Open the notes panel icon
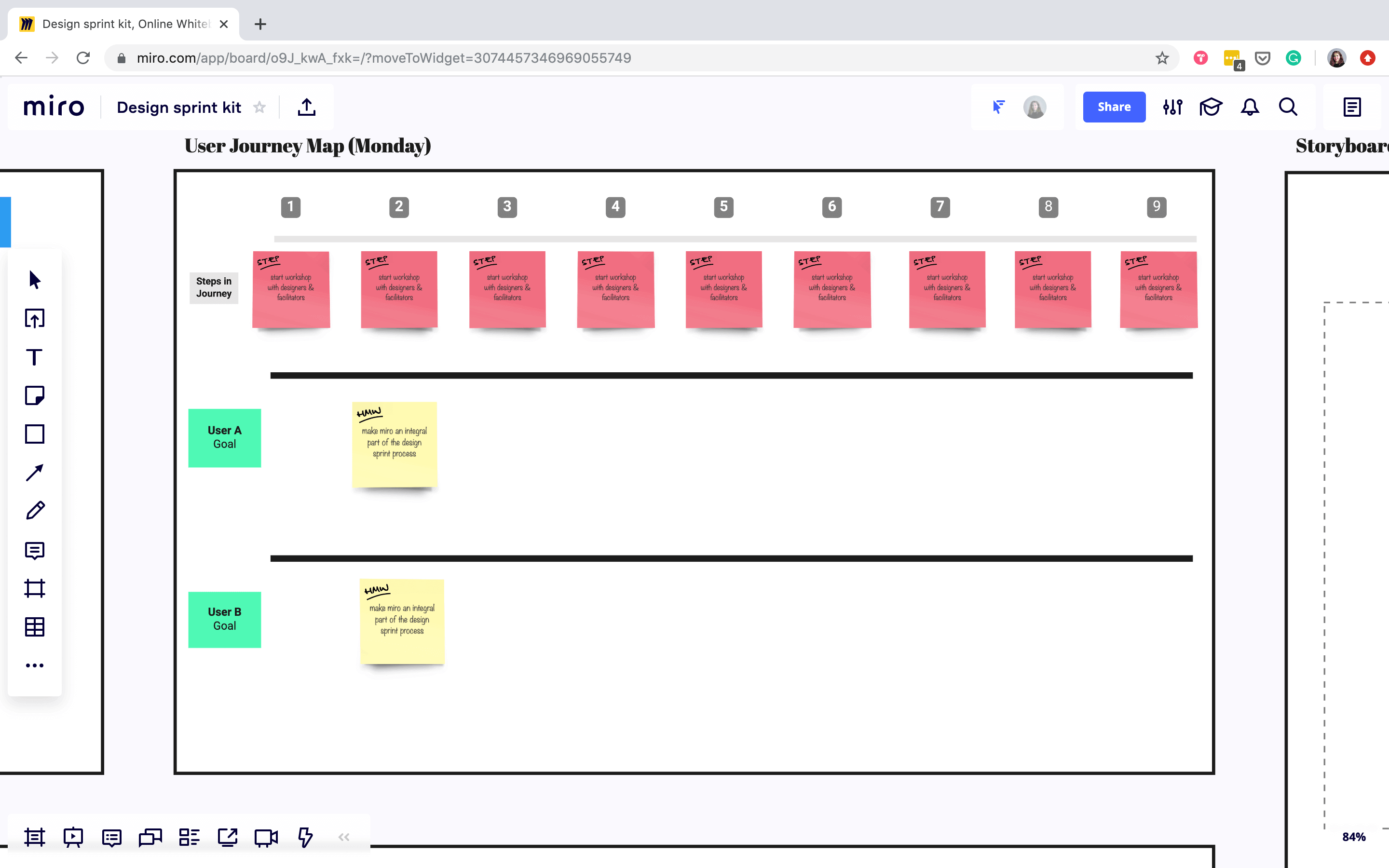 click(x=1352, y=107)
